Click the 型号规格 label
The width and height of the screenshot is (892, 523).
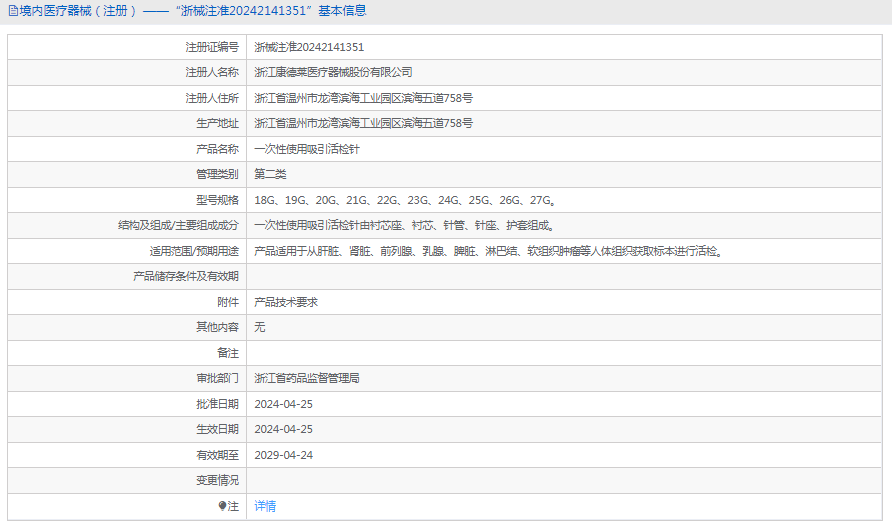[x=217, y=200]
